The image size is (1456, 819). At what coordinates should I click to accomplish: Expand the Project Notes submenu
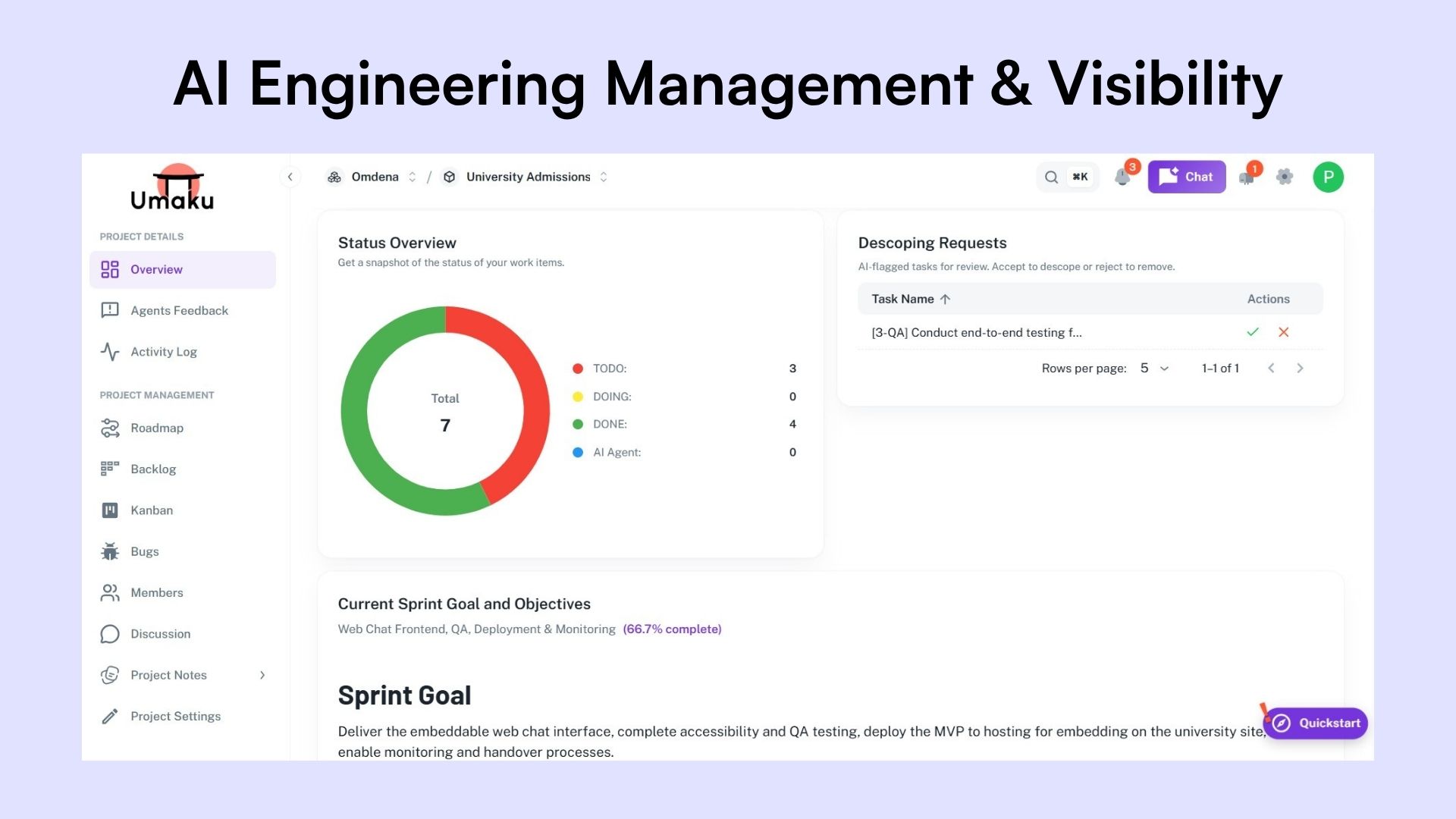tap(262, 675)
